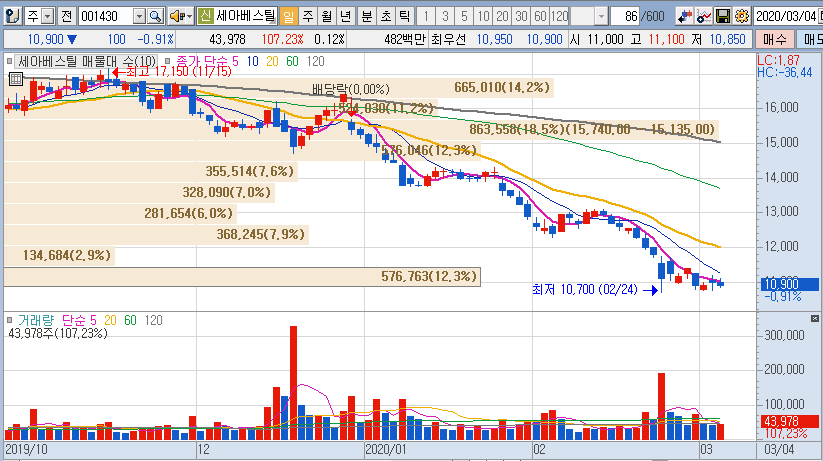Select the 주 weekly period button

tap(308, 16)
